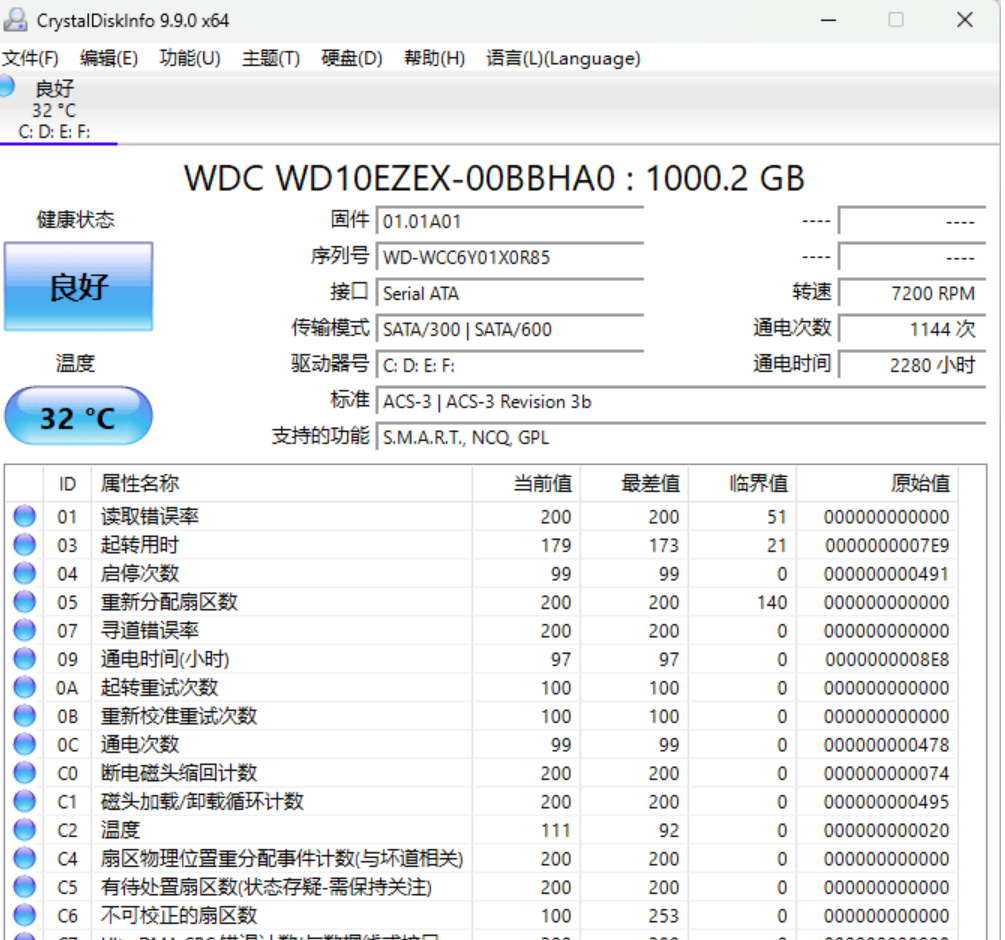
Task: Click the 临界值 column header
Action: (743, 484)
